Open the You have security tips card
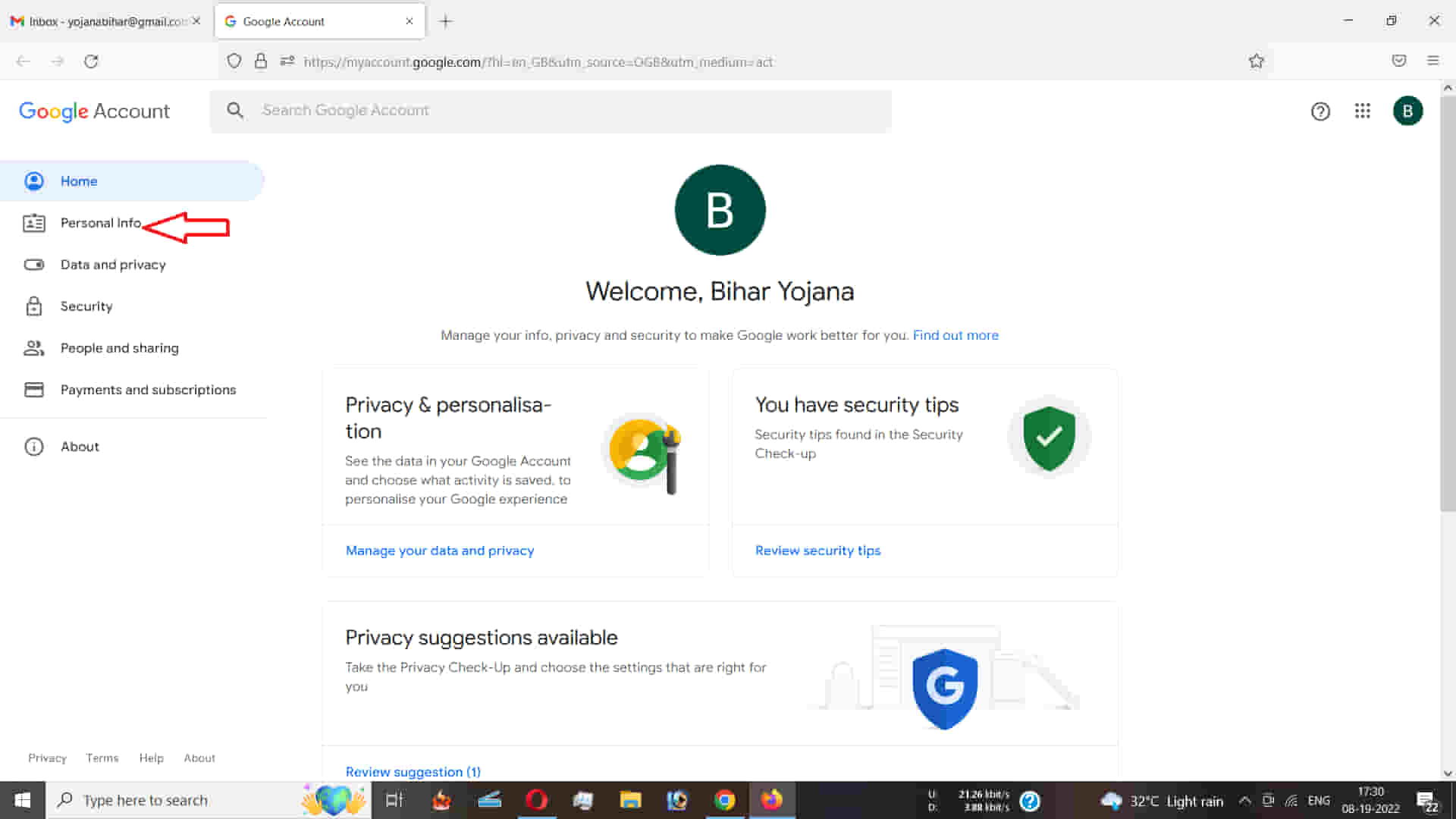This screenshot has height=819, width=1456. [924, 472]
